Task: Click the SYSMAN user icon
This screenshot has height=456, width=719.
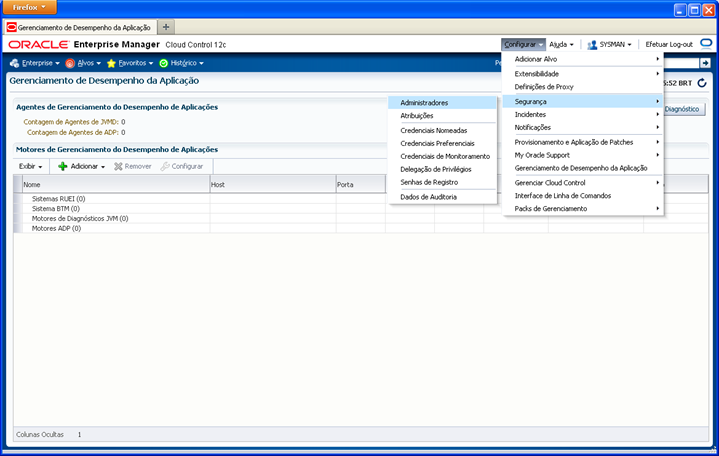Action: 592,44
